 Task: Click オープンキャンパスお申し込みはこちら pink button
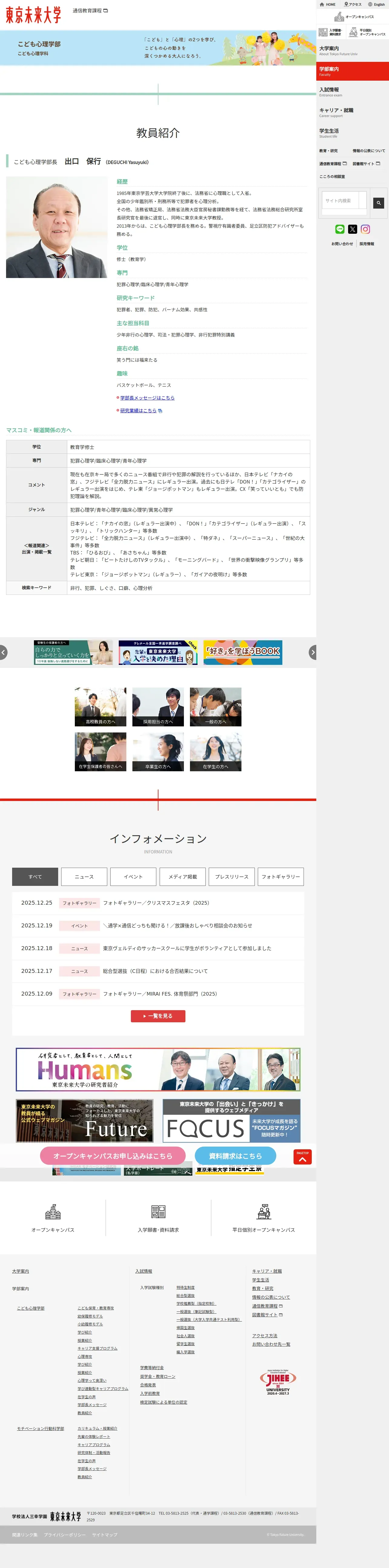tap(113, 1156)
